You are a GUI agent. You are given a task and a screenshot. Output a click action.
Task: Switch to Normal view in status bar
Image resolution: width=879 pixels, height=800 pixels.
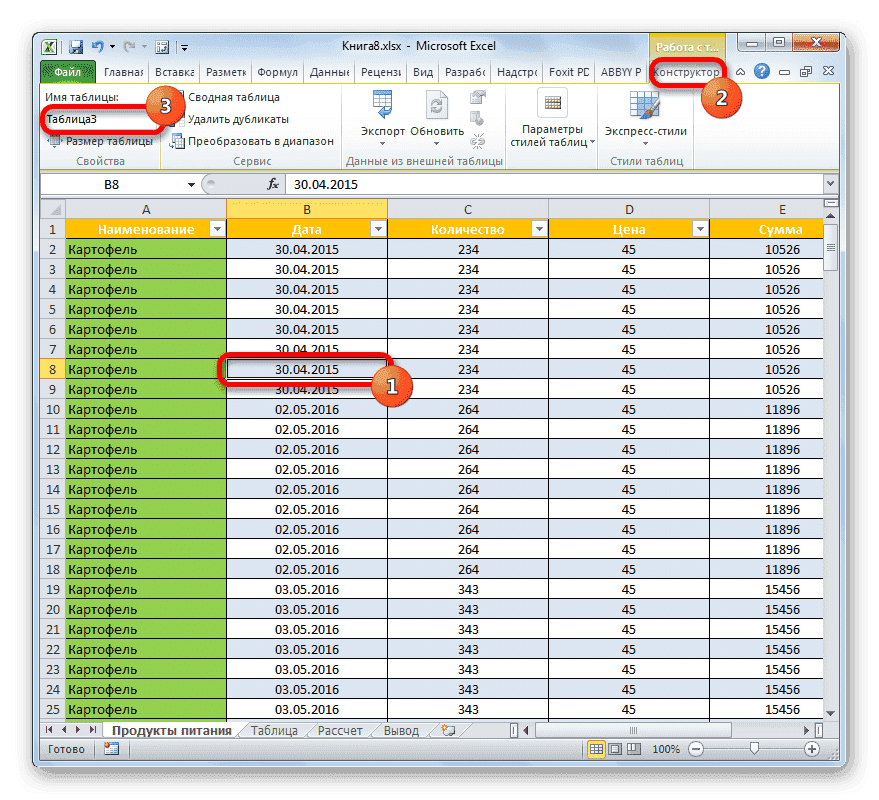597,748
